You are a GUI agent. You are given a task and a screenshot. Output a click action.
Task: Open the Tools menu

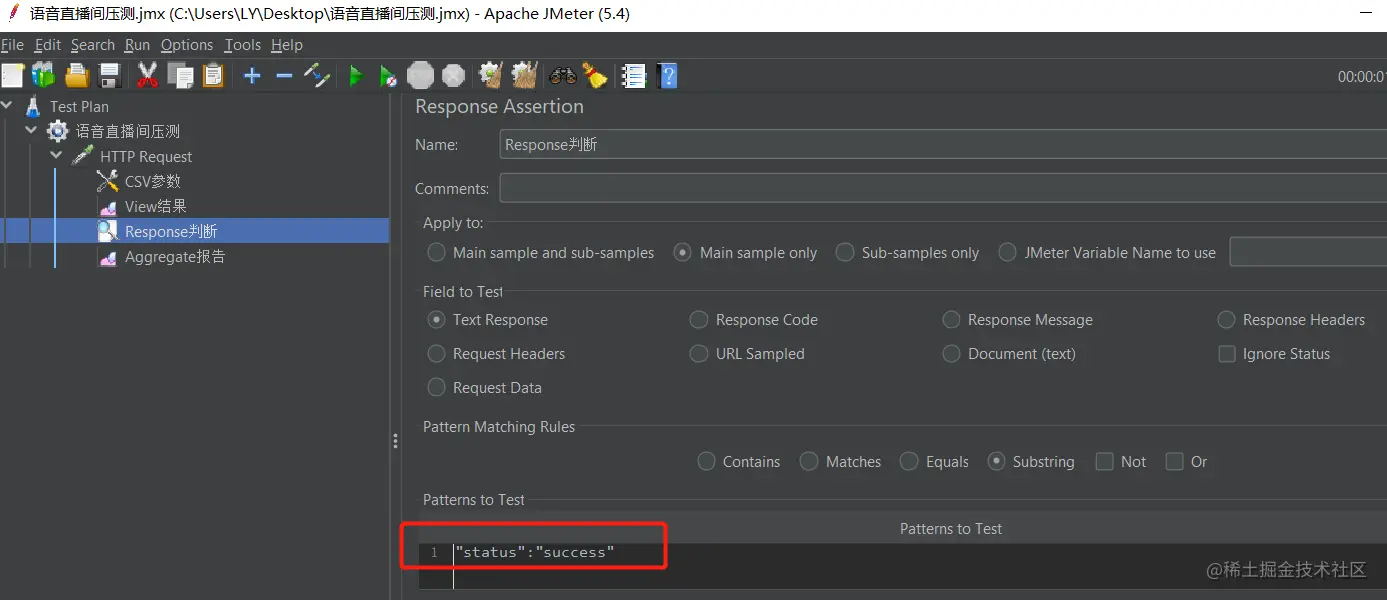[x=242, y=45]
